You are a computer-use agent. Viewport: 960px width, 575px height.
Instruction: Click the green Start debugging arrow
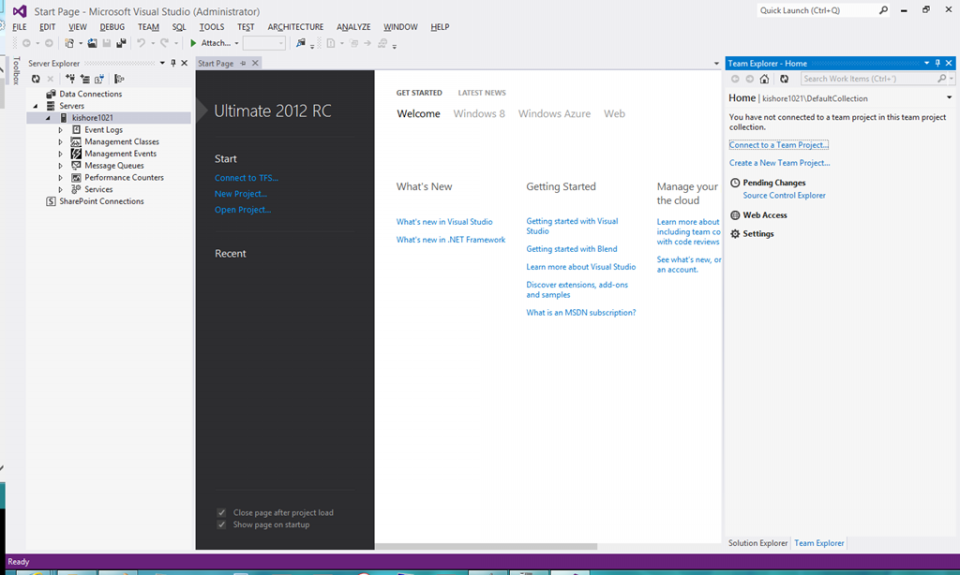(x=193, y=43)
